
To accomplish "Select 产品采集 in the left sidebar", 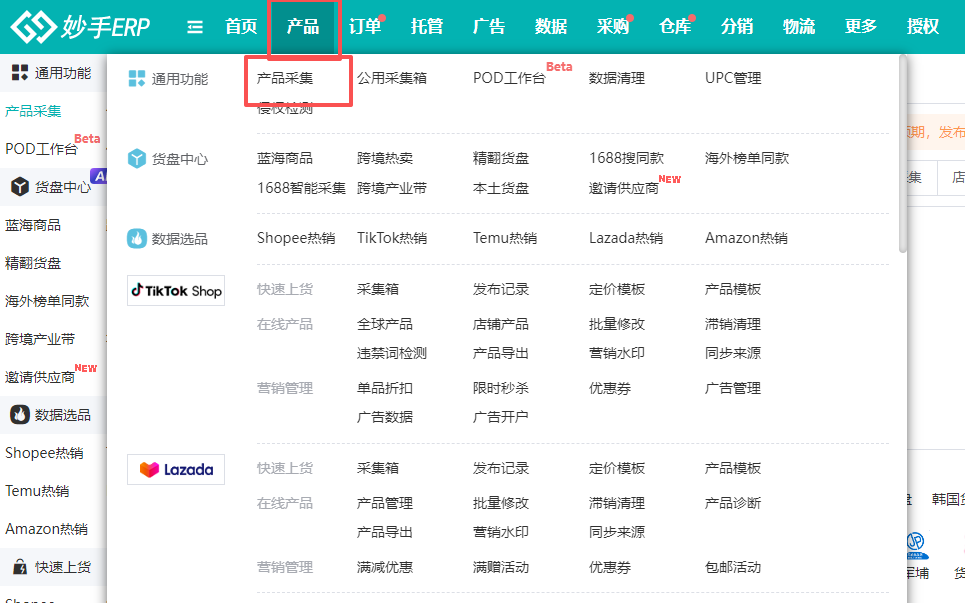I will [33, 111].
